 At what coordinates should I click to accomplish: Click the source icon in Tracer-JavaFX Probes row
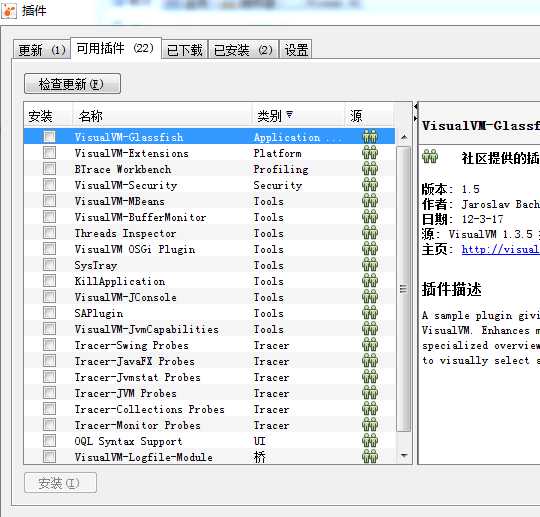click(370, 361)
